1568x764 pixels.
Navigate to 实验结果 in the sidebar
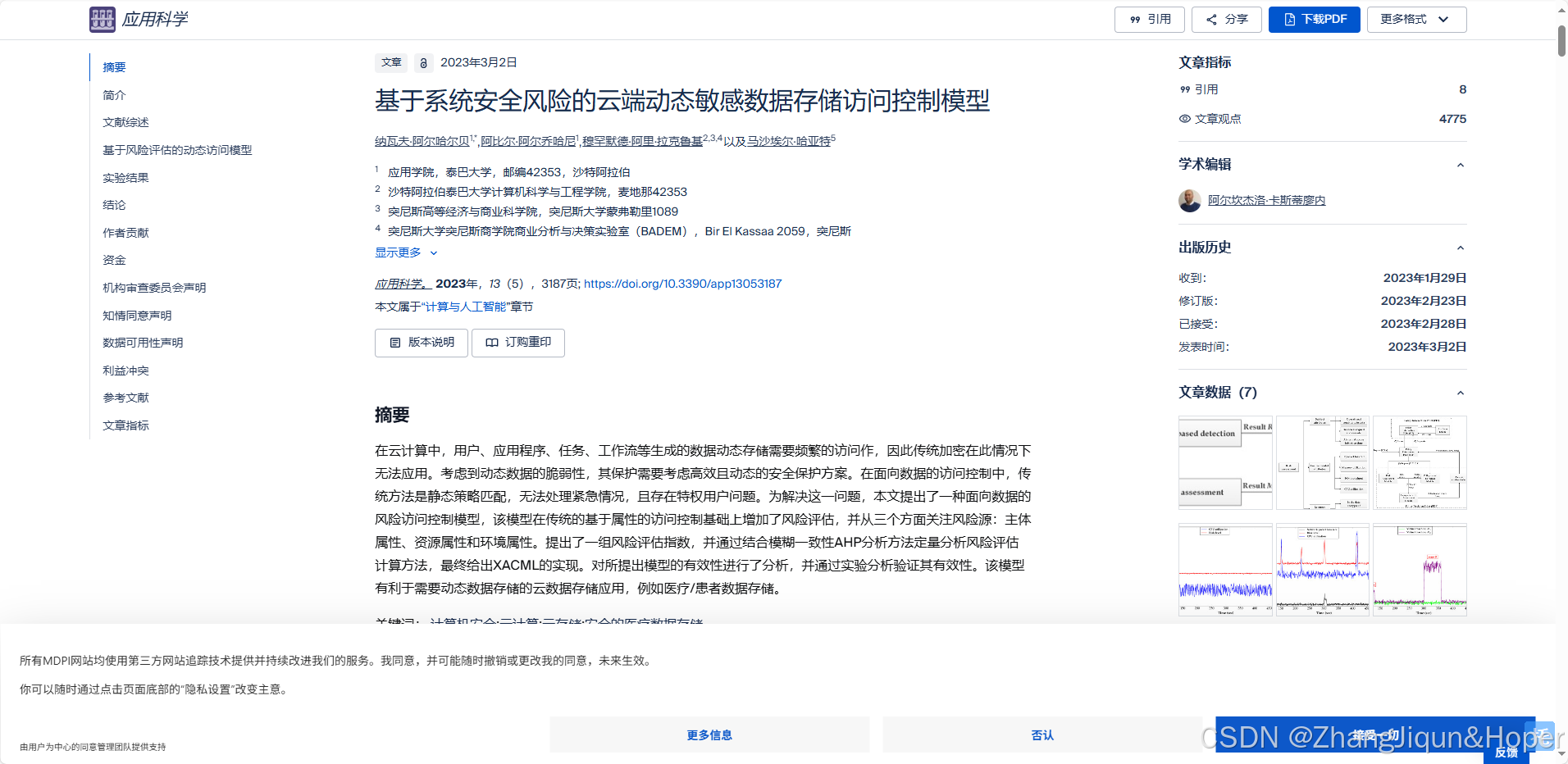125,177
